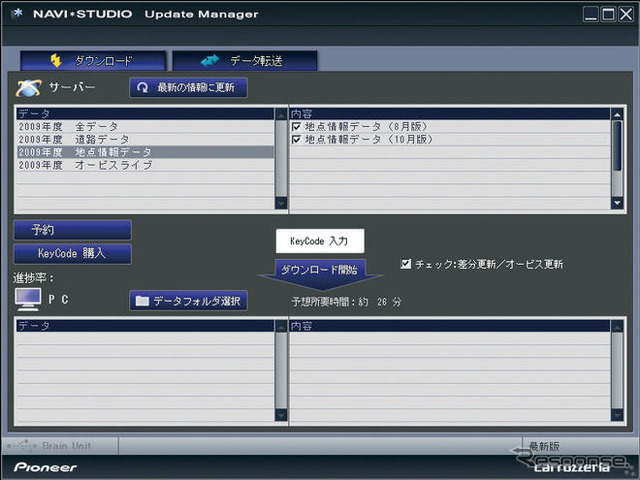
Task: Switch to the ダウンロード tab
Action: tap(93, 61)
